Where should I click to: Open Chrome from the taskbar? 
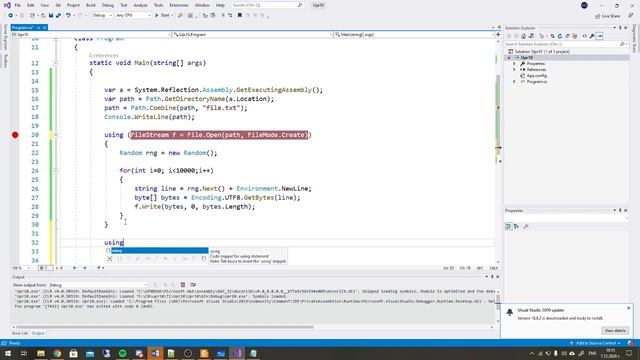(57, 353)
